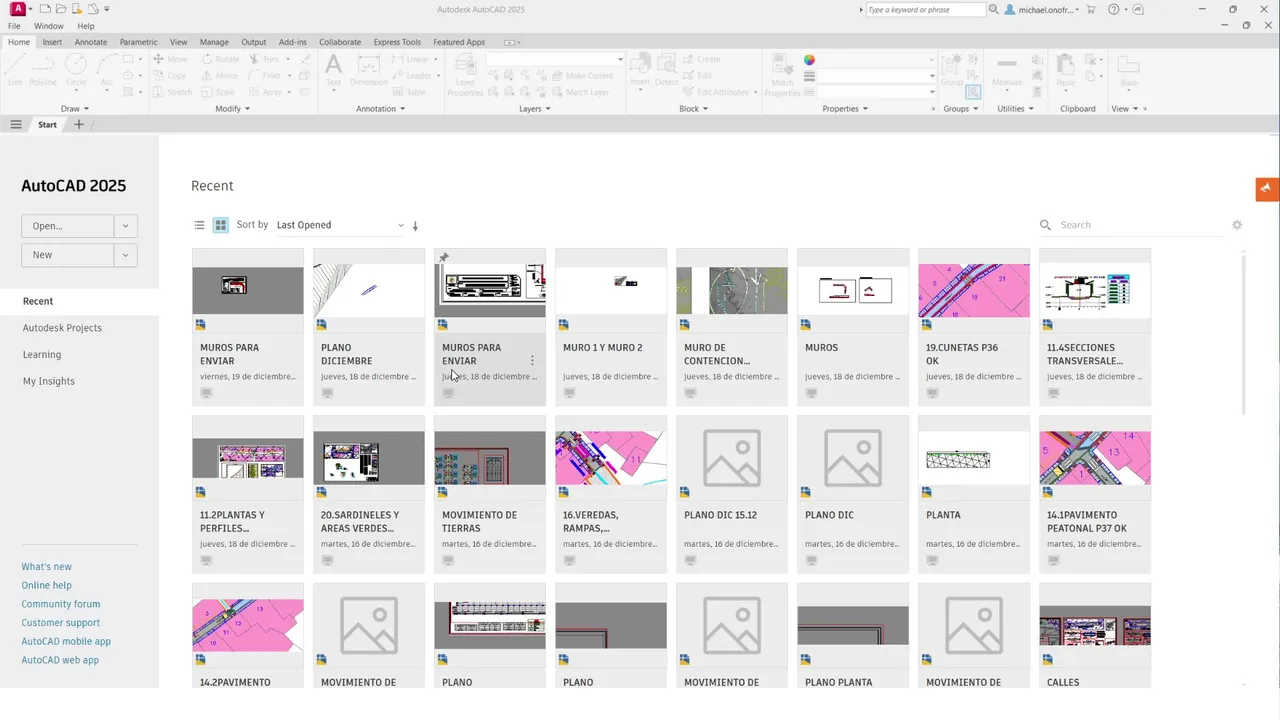This screenshot has height=720, width=1280.
Task: Open the What's new link
Action: click(47, 567)
